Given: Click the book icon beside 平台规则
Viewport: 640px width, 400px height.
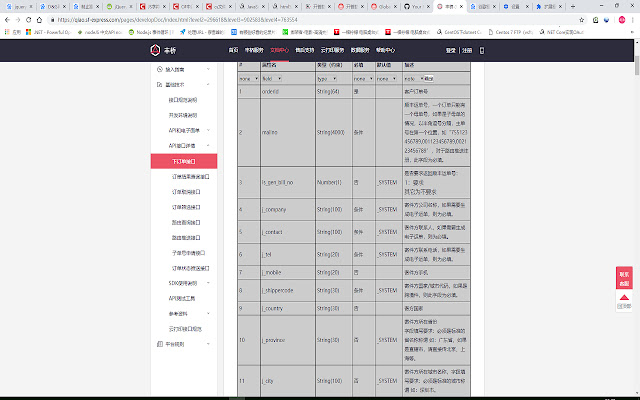Looking at the screenshot, I should pyautogui.click(x=160, y=344).
